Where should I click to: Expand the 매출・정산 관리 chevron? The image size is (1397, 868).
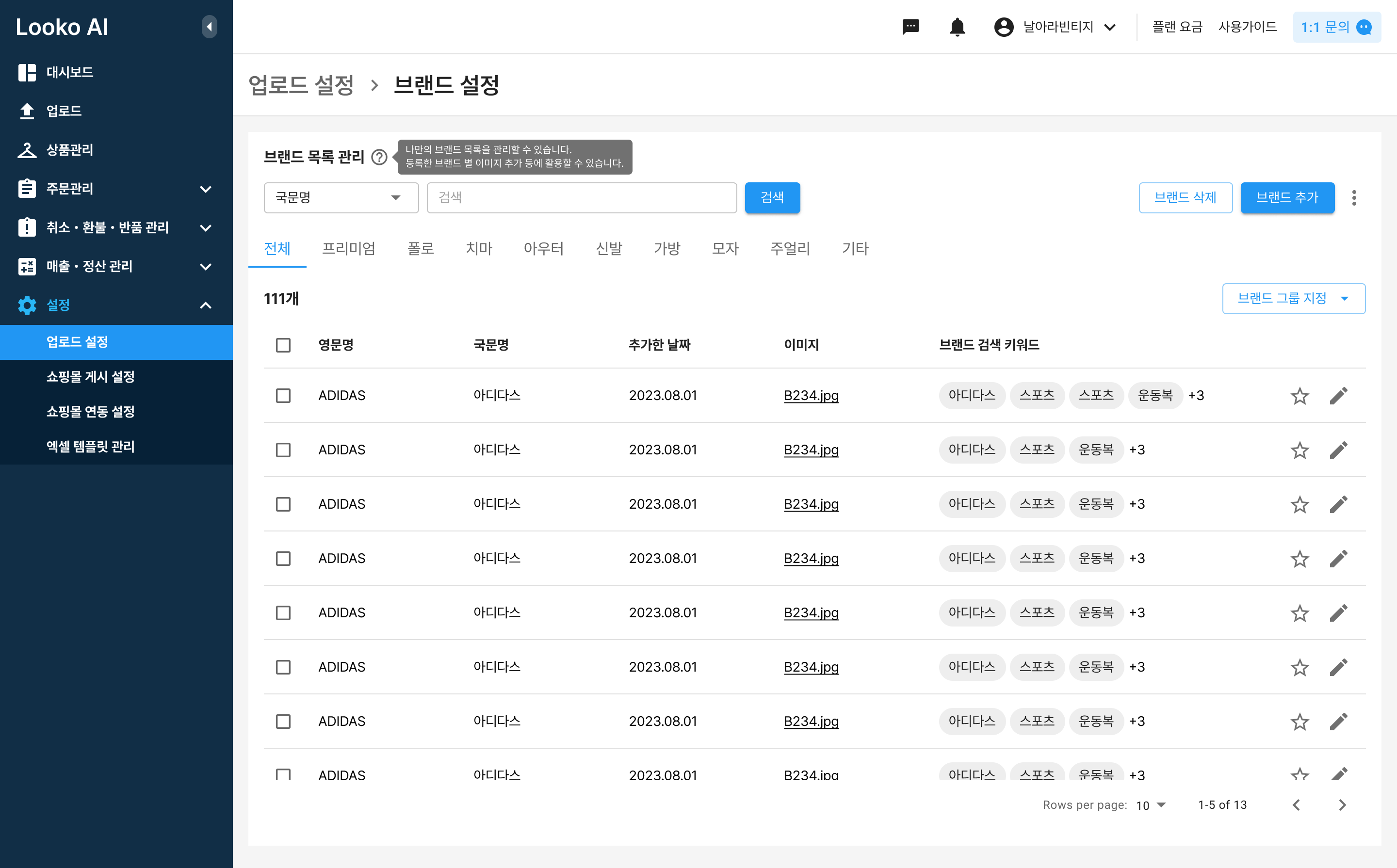[x=206, y=266]
